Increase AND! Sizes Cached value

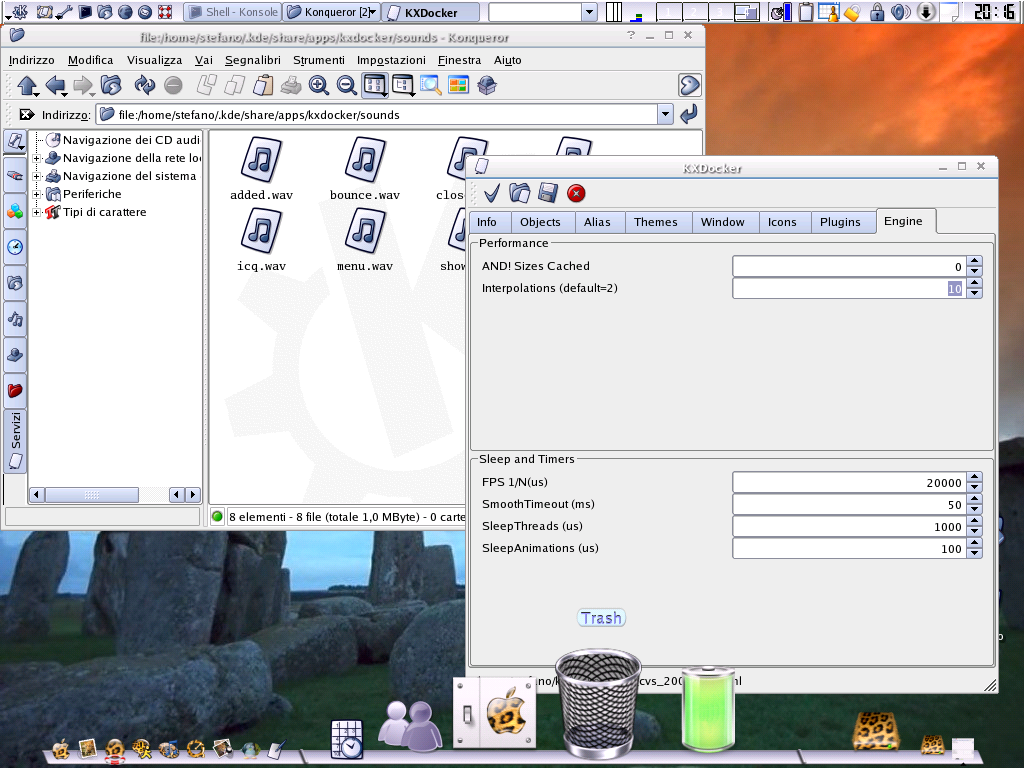pos(974,261)
